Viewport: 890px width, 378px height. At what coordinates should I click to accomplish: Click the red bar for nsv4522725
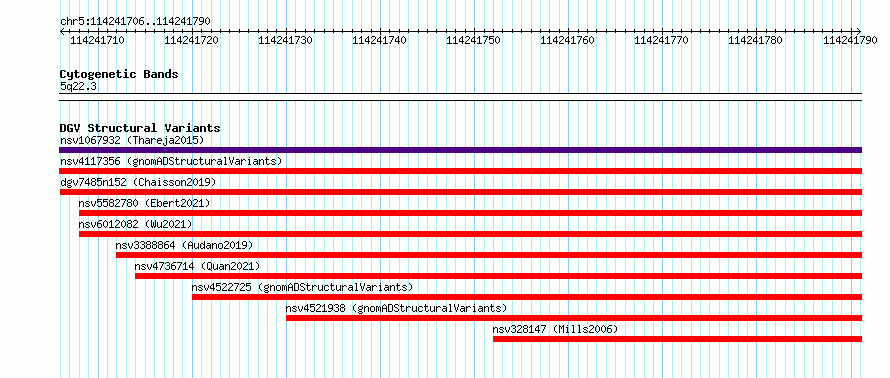pos(527,297)
